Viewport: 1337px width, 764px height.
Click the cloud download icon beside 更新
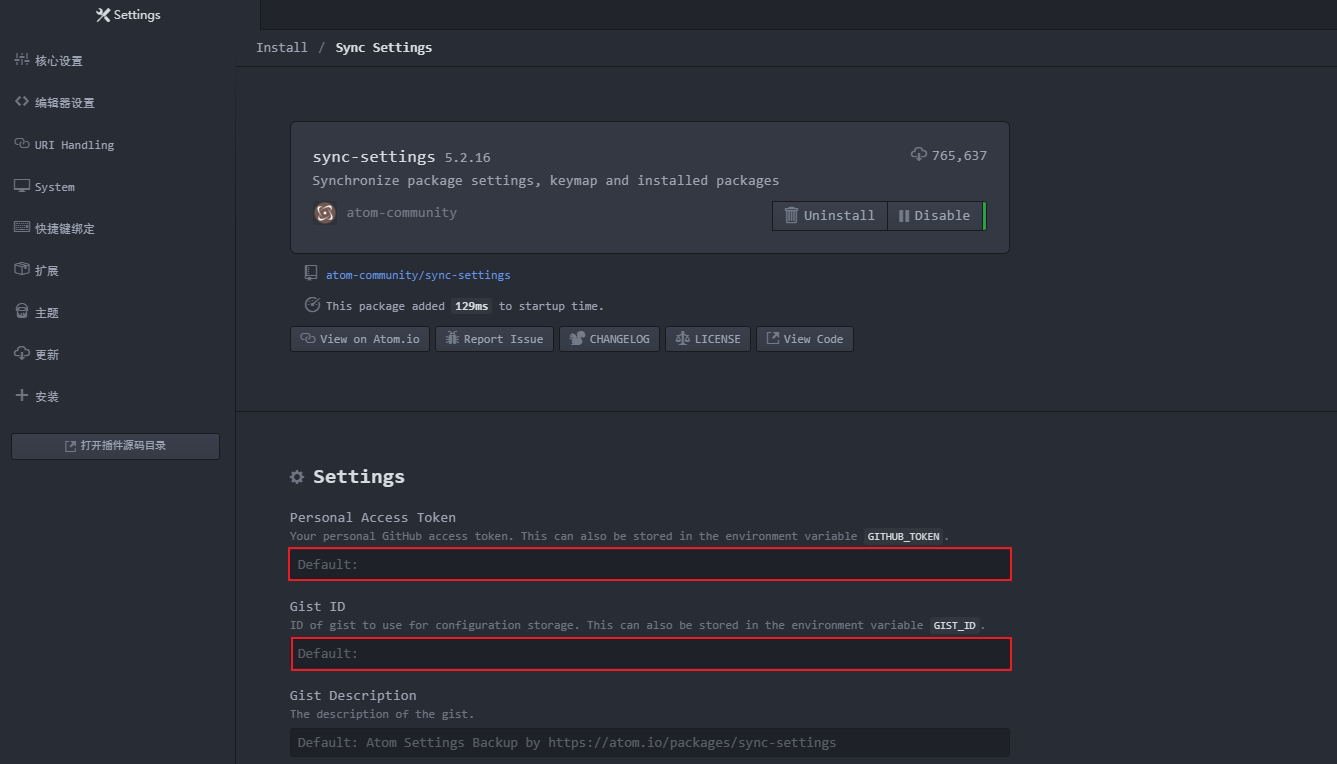tap(22, 354)
